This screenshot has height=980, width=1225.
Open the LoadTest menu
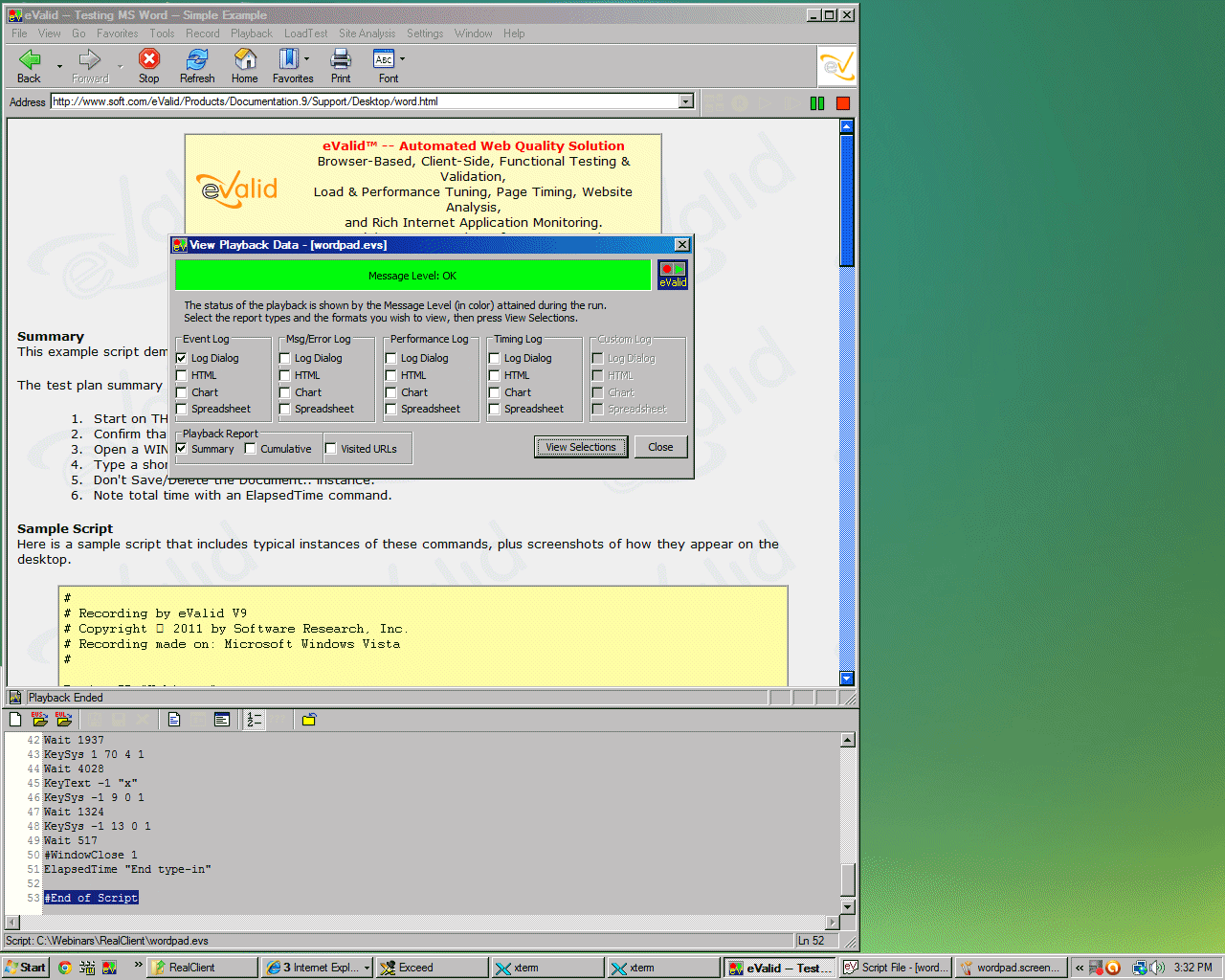(x=306, y=33)
